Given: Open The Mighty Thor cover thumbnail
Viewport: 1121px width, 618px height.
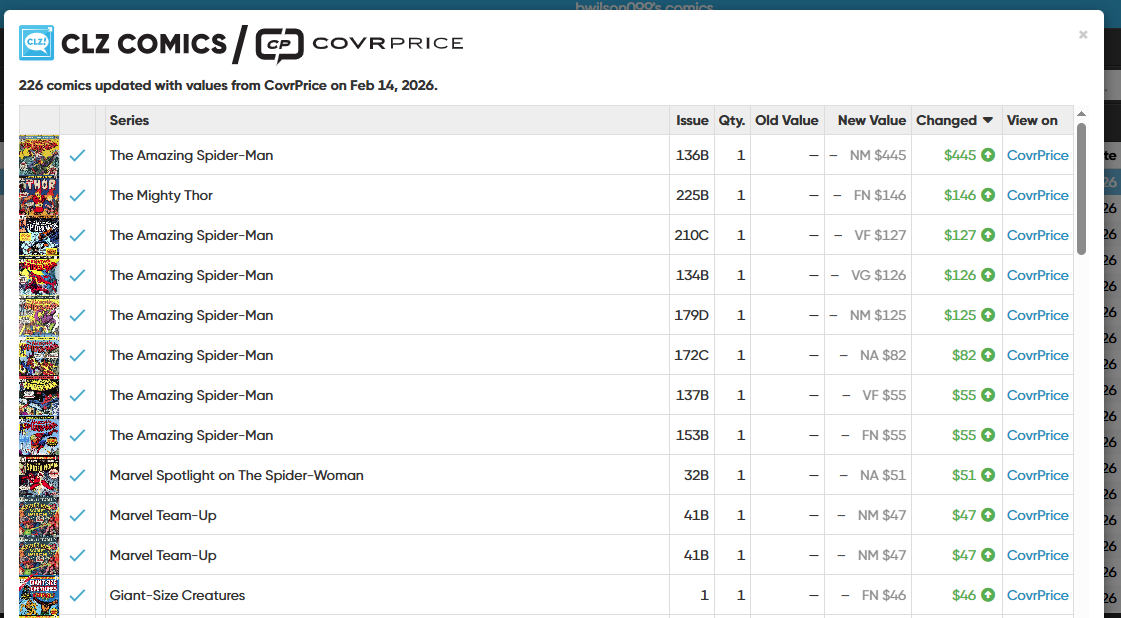Looking at the screenshot, I should point(39,195).
